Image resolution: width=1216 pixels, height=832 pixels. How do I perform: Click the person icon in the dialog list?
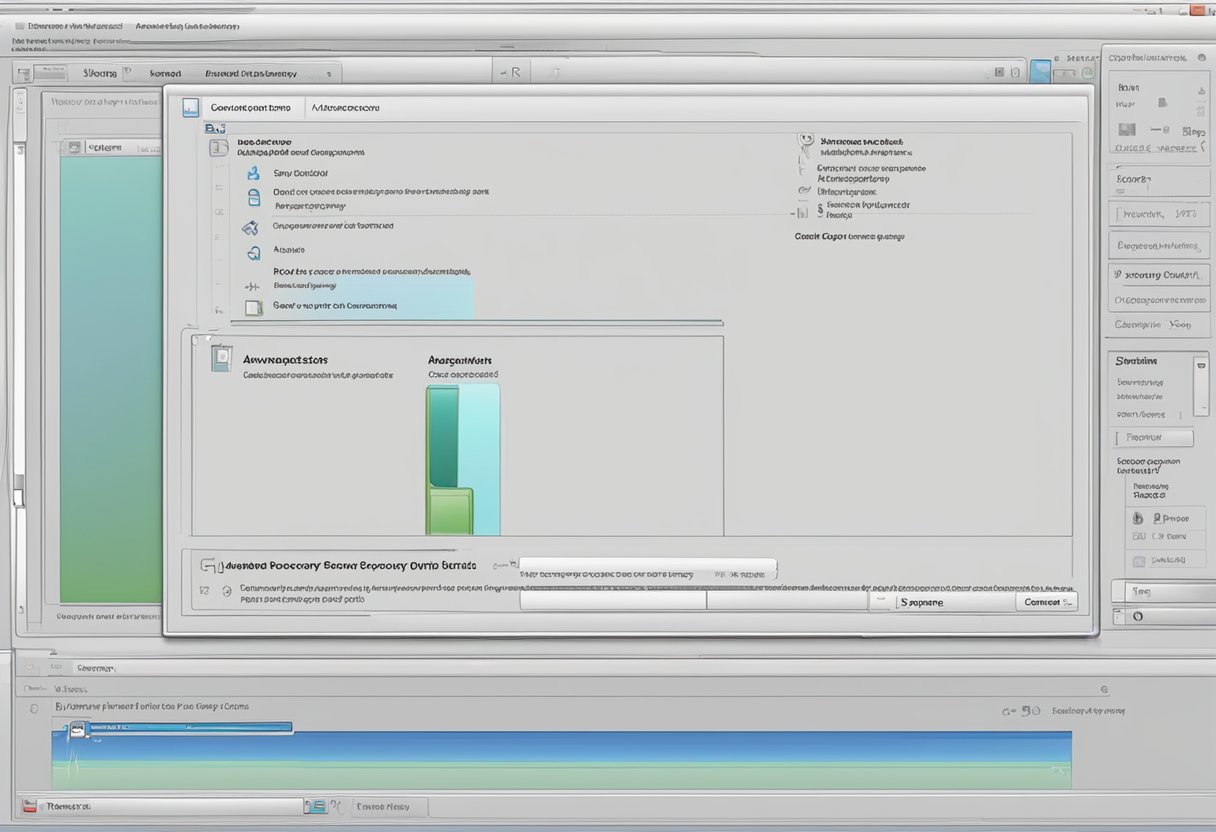point(253,173)
